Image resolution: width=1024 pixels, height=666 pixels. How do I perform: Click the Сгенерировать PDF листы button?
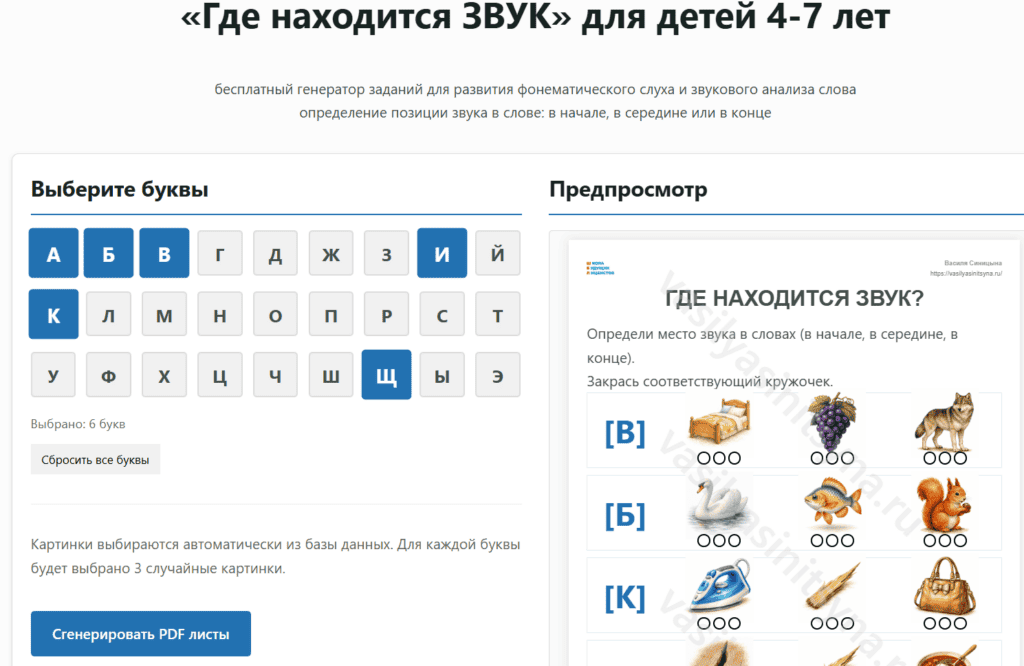pos(140,633)
